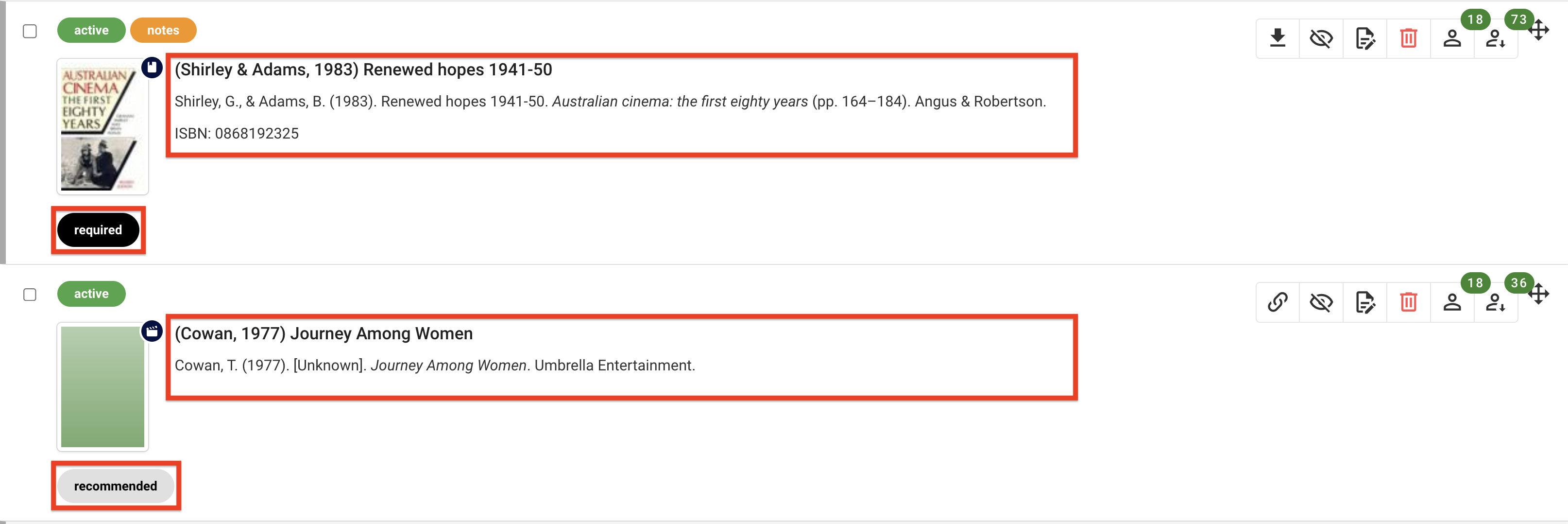Edit the Shirley & Adams citation details
1568x524 pixels.
pyautogui.click(x=1364, y=38)
